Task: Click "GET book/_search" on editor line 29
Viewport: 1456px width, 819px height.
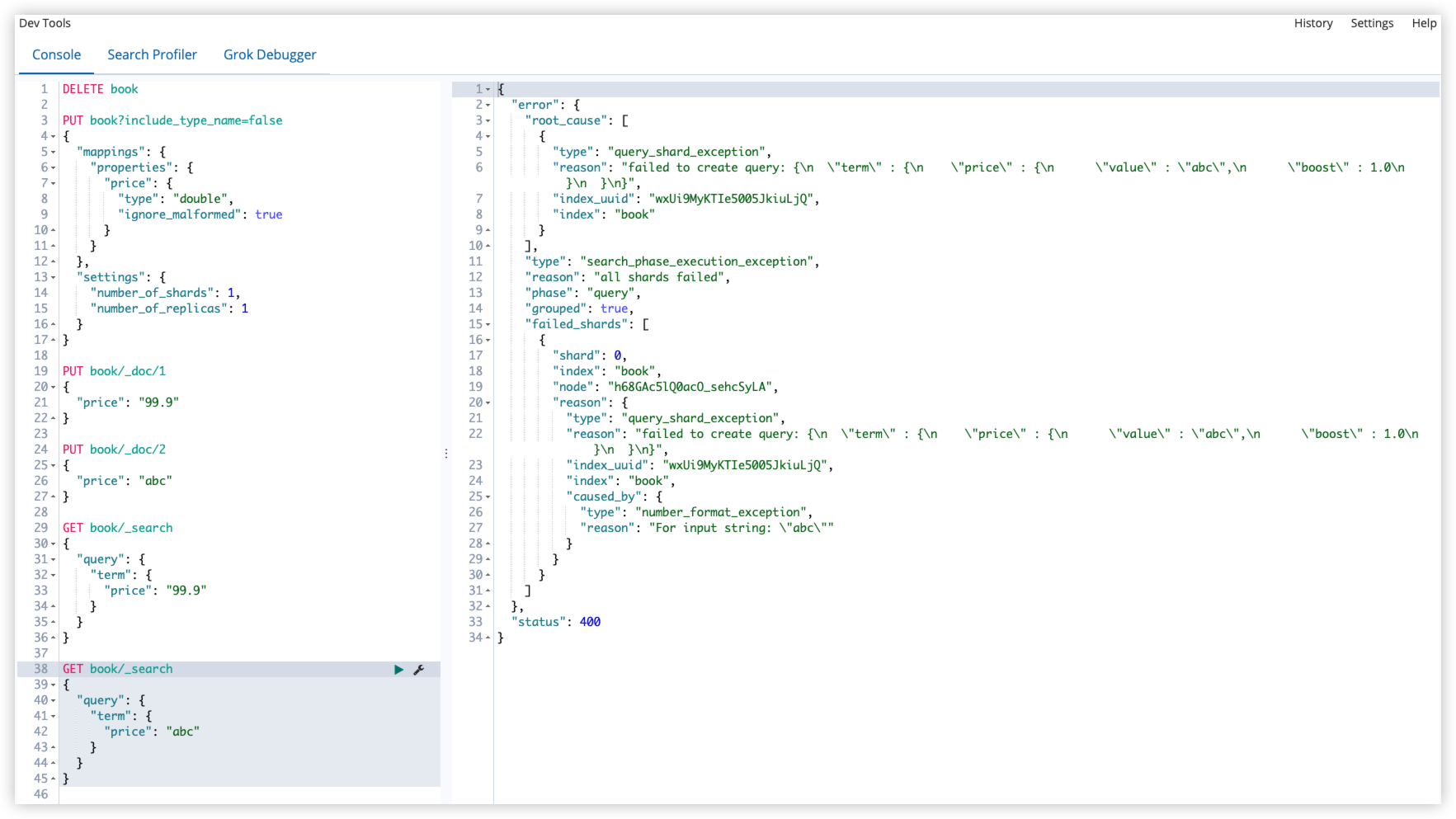Action: pos(118,528)
